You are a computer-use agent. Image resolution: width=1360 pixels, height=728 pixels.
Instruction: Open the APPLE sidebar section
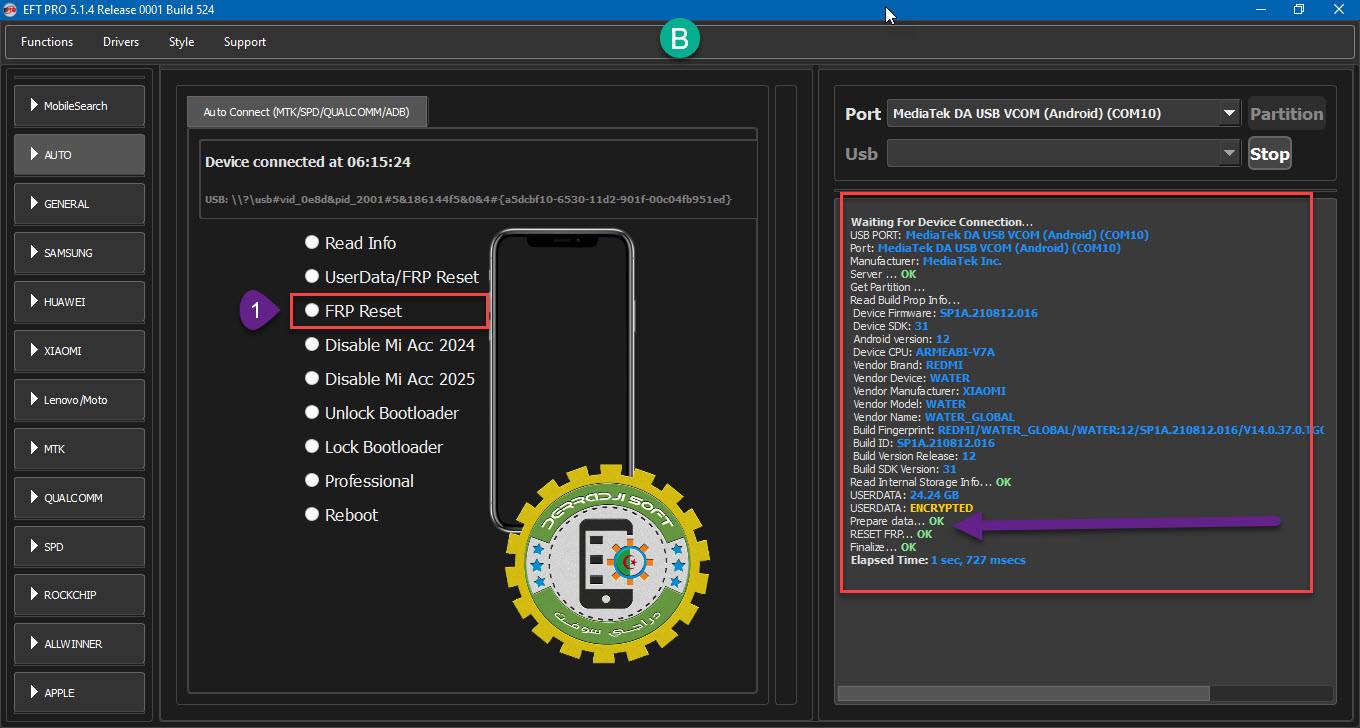pyautogui.click(x=79, y=692)
